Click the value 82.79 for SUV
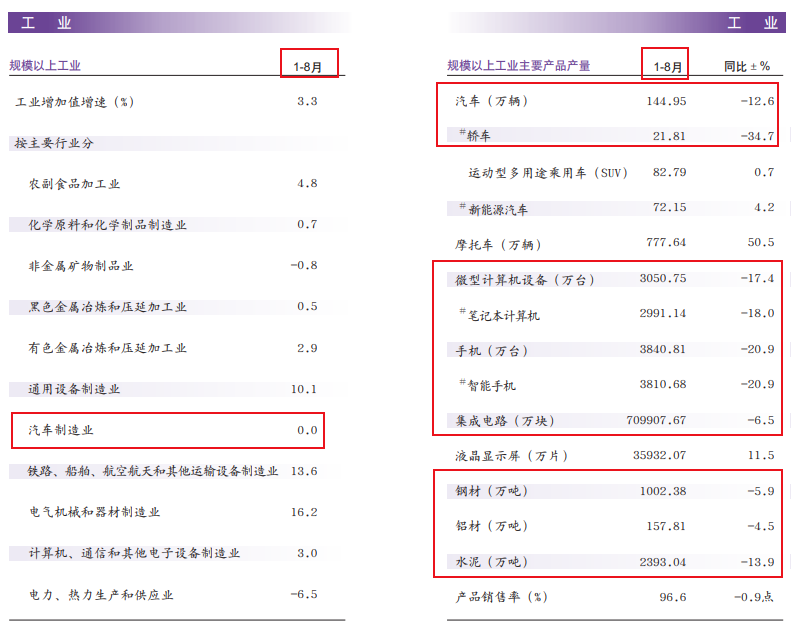 (669, 172)
